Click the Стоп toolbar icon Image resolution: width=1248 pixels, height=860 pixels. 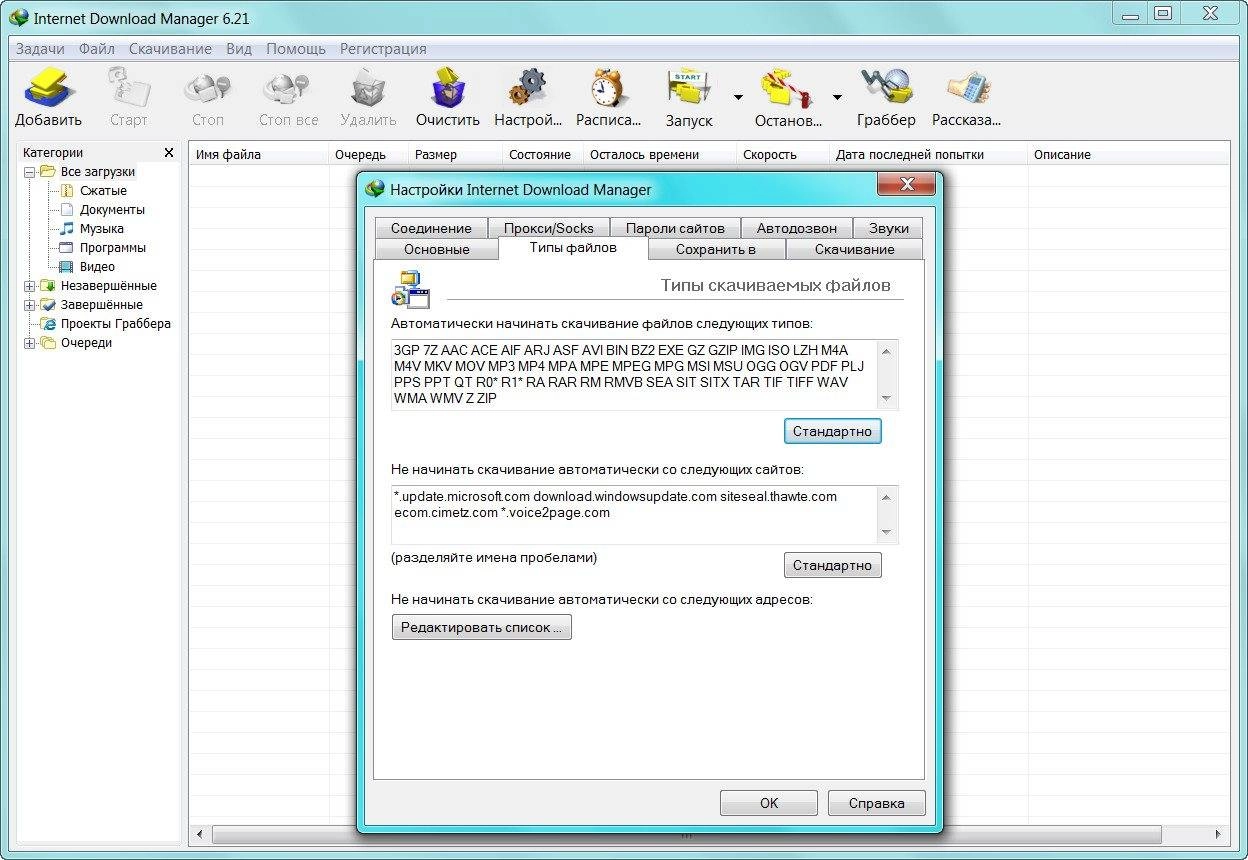coord(207,89)
